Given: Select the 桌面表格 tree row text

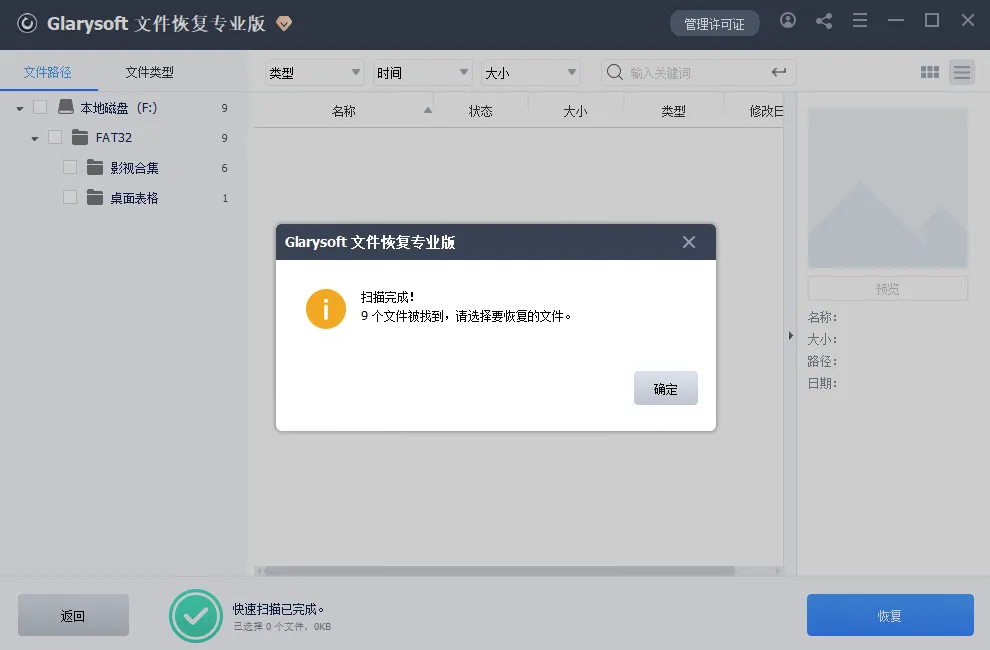Looking at the screenshot, I should [134, 198].
